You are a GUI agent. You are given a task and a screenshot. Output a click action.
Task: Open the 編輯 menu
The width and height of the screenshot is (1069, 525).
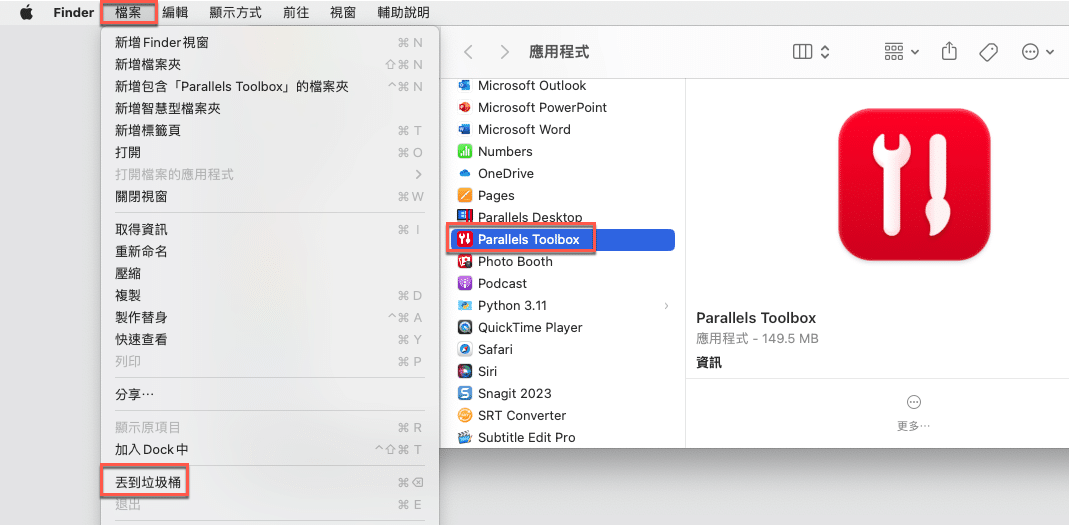175,12
